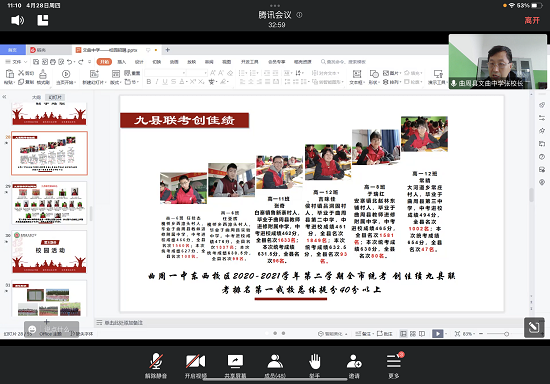
Task: Select the 插入 ribbon tab
Action: point(122,62)
